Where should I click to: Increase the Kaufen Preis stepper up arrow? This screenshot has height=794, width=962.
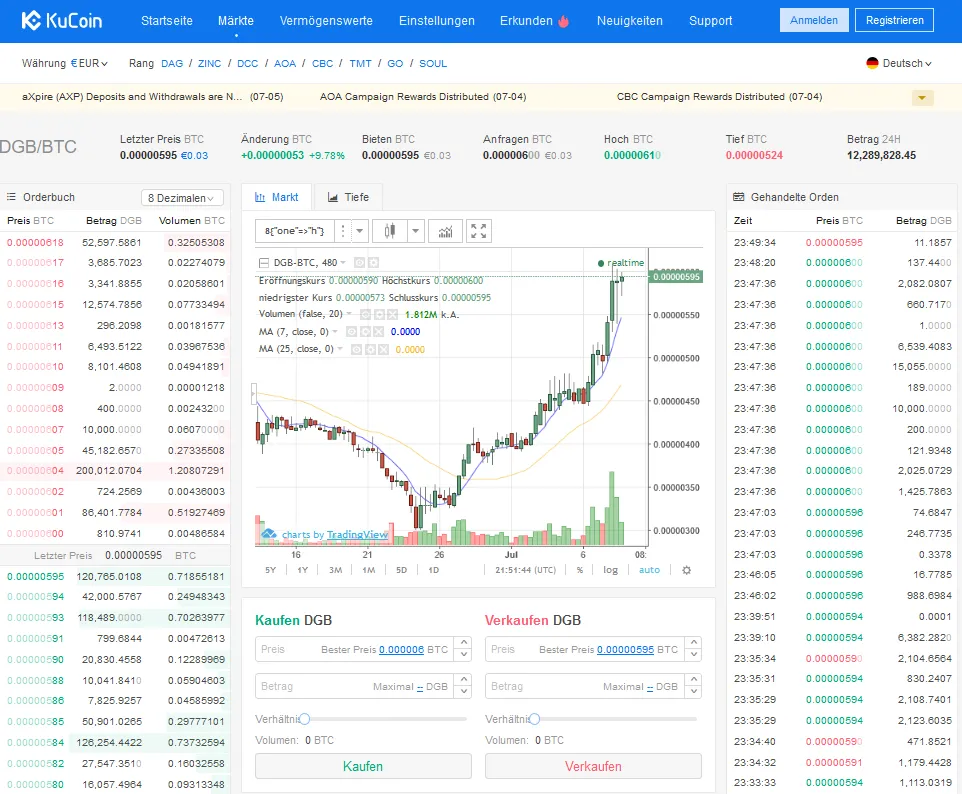(464, 643)
